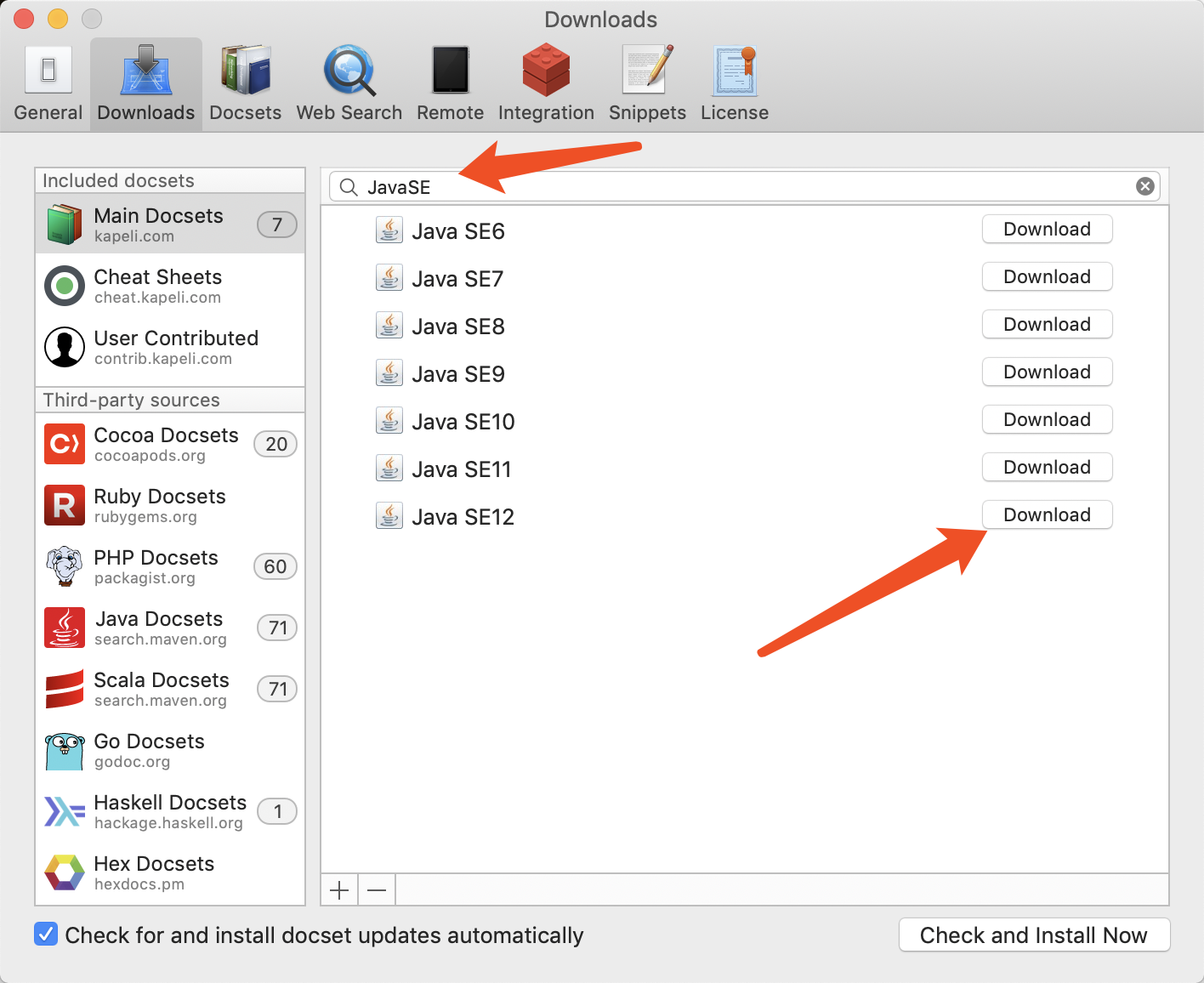The height and width of the screenshot is (983, 1204).
Task: Add a docset source with plus button
Action: (x=339, y=890)
